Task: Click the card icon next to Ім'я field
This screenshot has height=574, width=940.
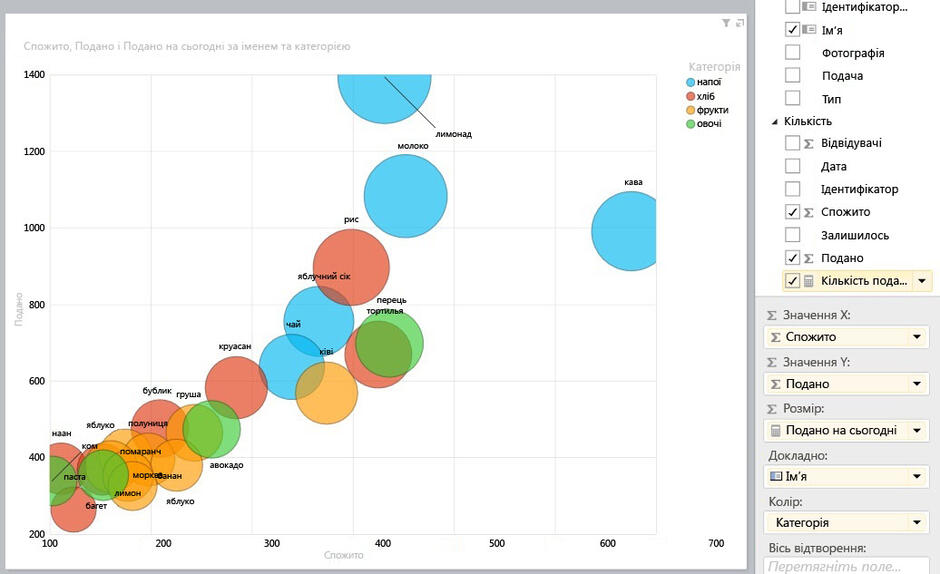Action: 809,29
